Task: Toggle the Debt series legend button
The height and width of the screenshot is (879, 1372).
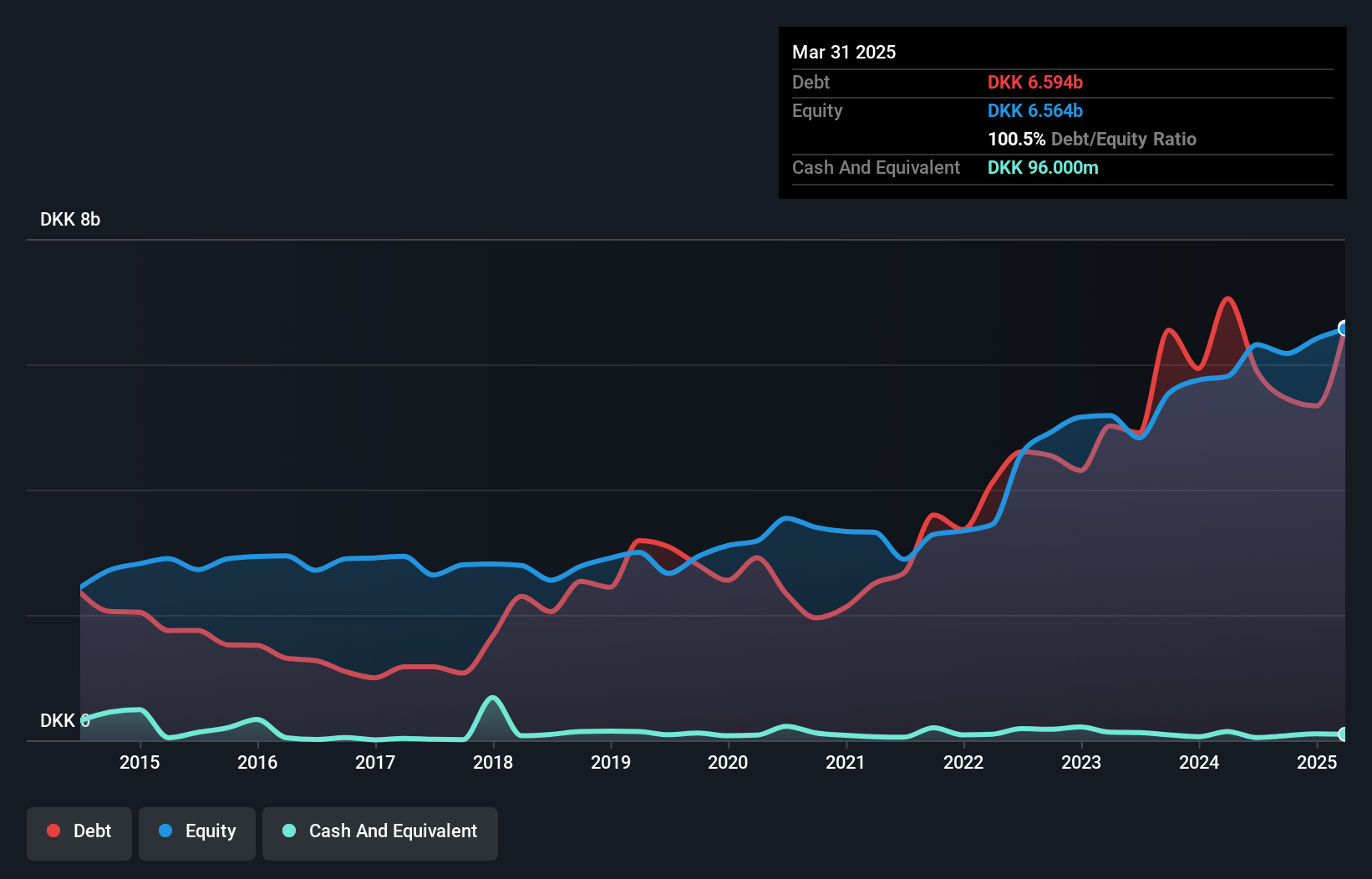Action: point(79,833)
